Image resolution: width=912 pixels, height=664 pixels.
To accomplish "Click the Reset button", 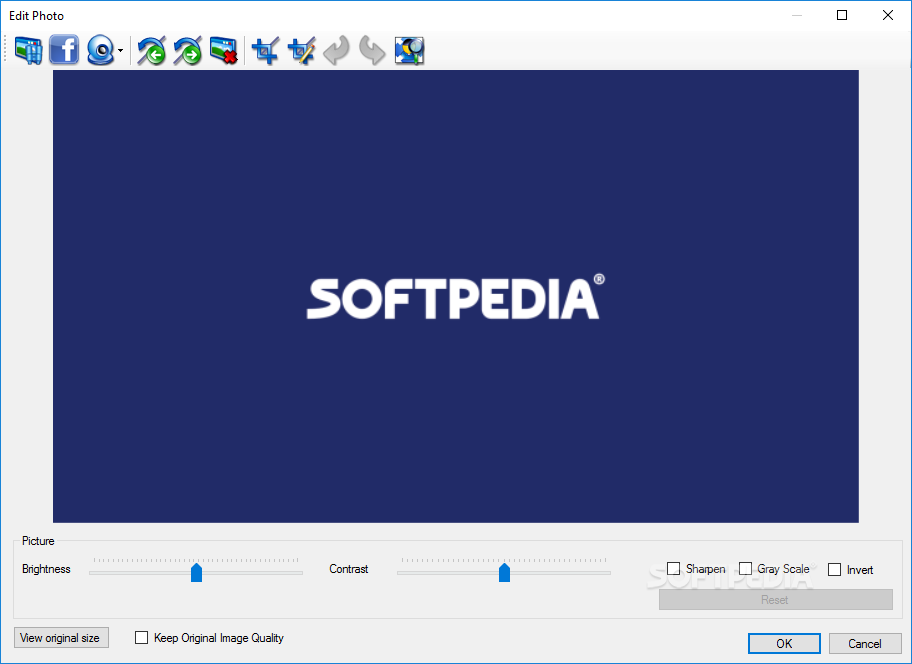I will pos(775,599).
